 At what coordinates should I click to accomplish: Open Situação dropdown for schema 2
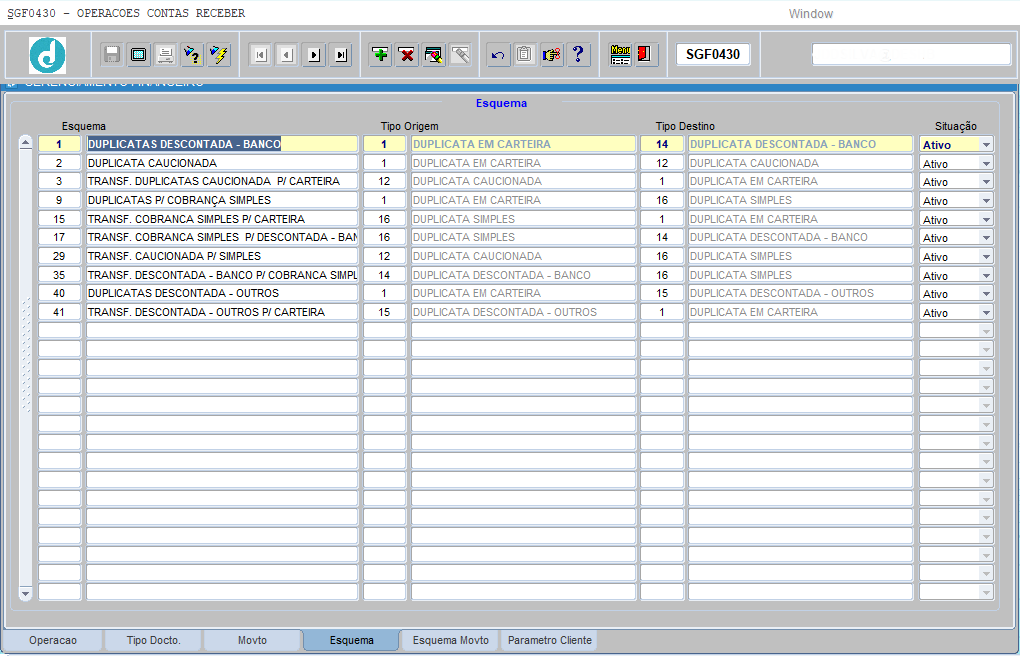(986, 163)
